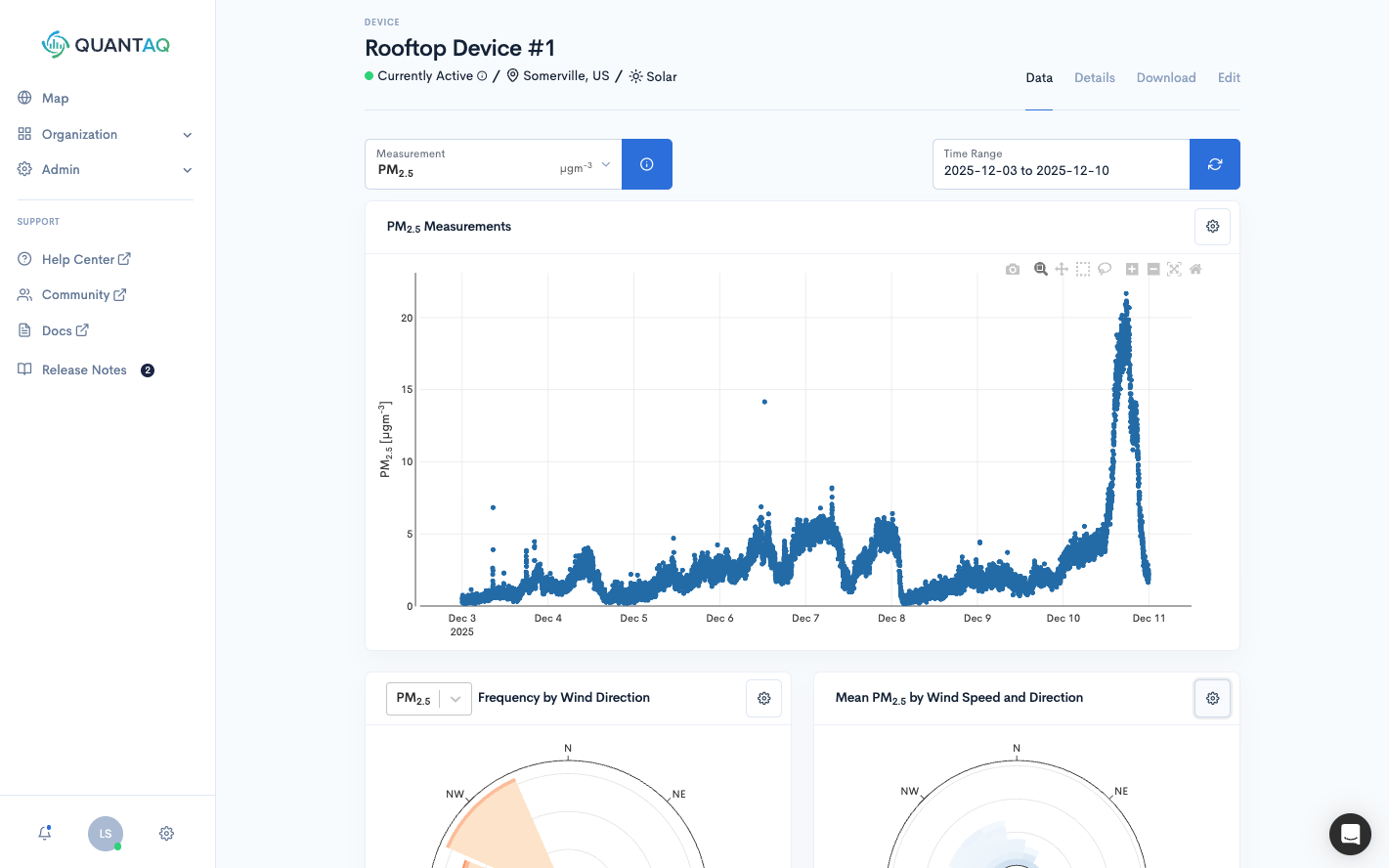The height and width of the screenshot is (868, 1389).
Task: Activate the box select tool on the chart
Action: [x=1083, y=269]
